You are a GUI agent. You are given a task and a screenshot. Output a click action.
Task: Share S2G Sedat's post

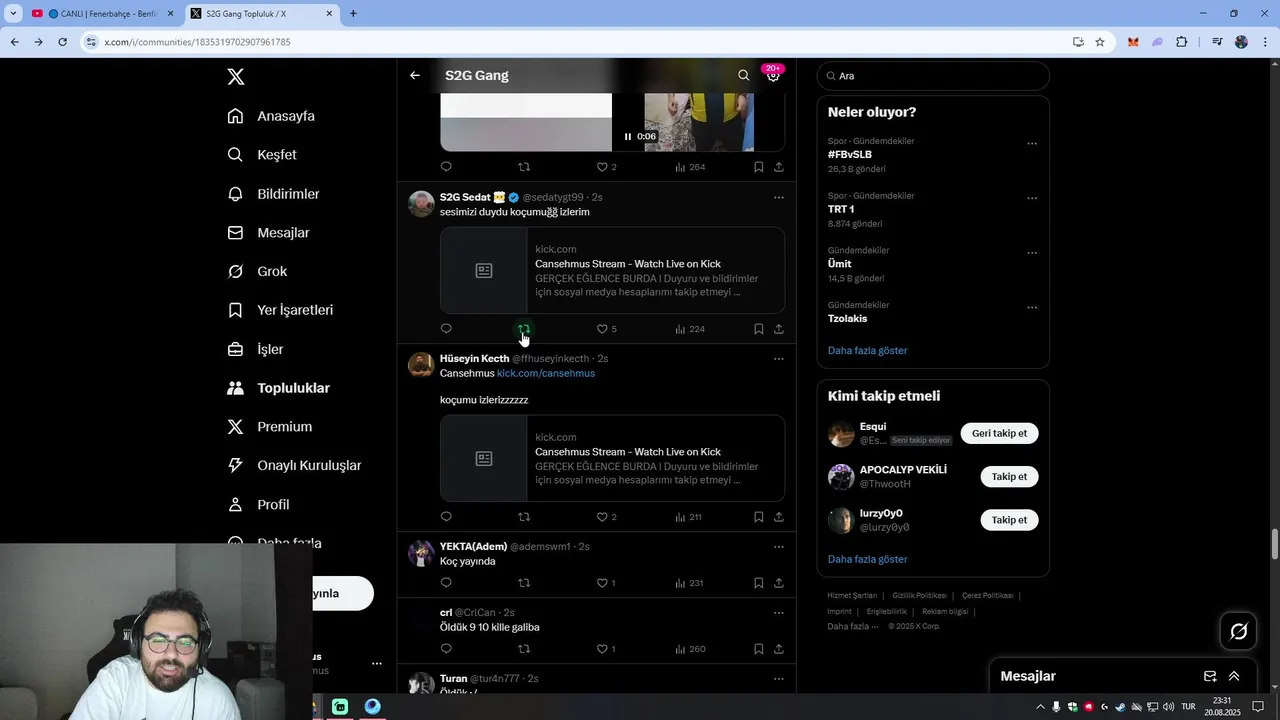click(x=778, y=329)
